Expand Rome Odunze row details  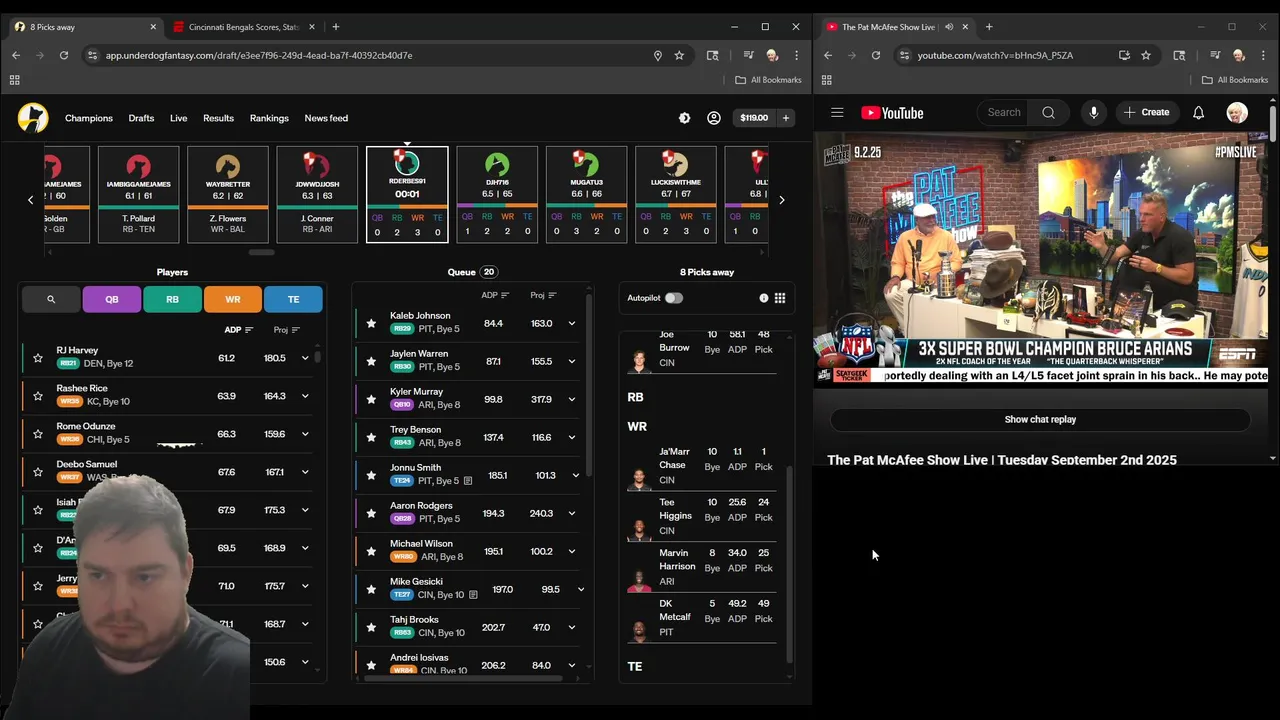point(305,434)
